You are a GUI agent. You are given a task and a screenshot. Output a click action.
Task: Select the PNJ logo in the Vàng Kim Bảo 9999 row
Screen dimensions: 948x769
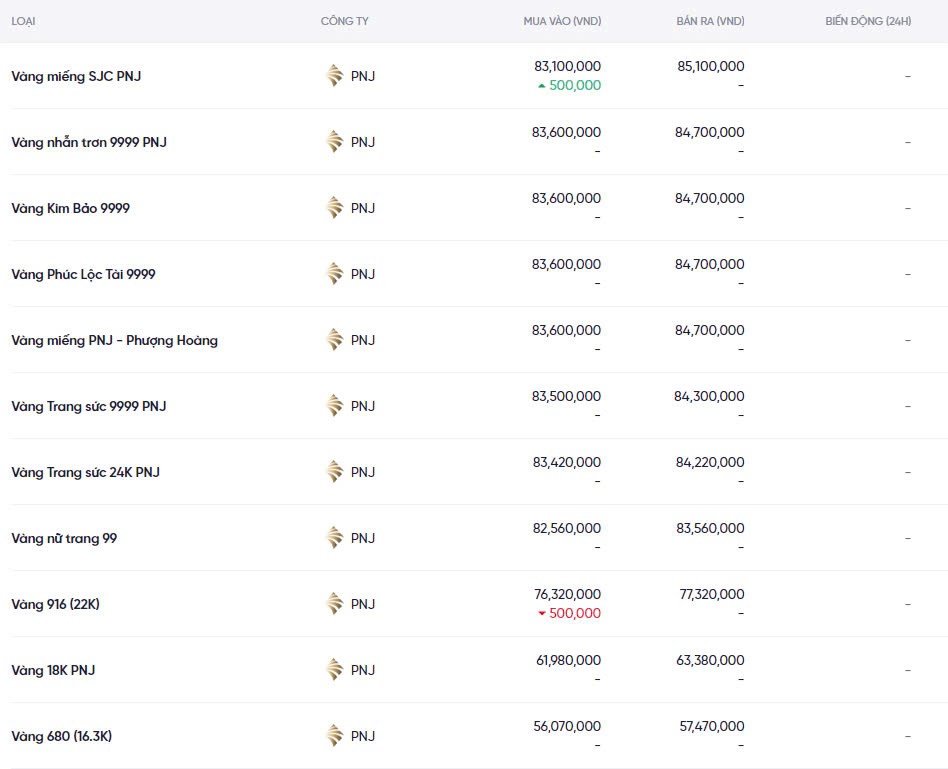click(335, 208)
